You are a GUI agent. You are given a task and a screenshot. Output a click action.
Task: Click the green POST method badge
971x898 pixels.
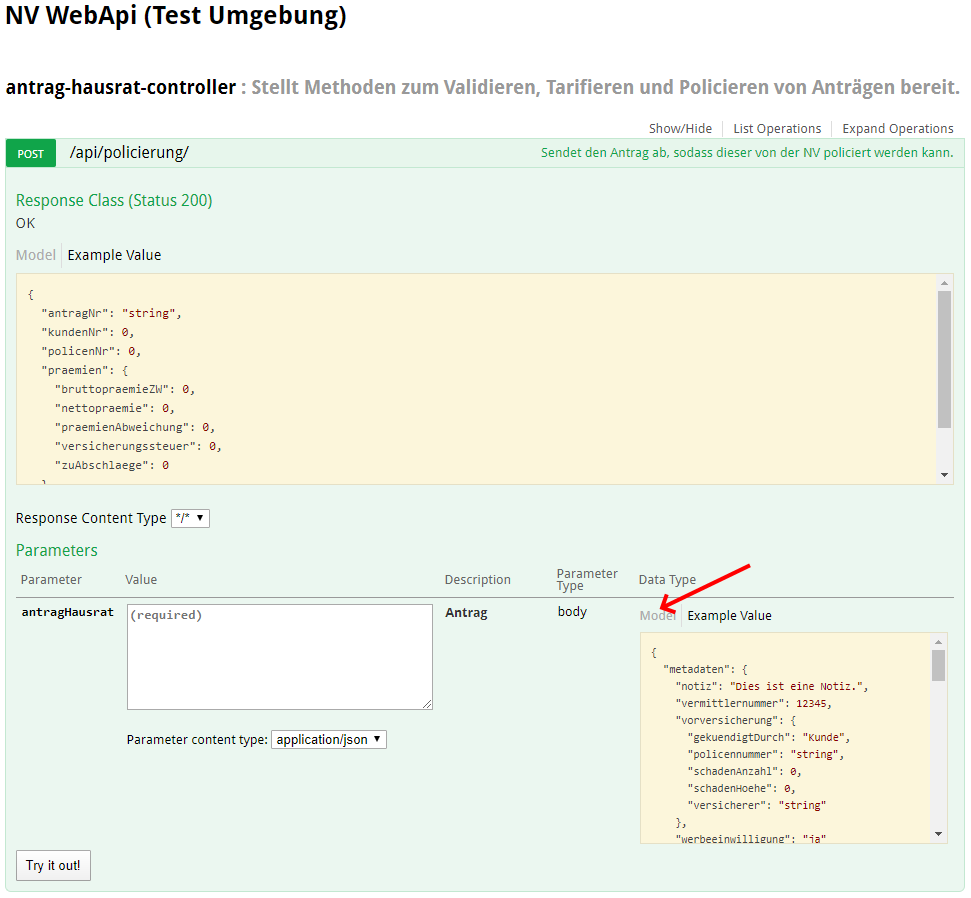click(x=31, y=153)
